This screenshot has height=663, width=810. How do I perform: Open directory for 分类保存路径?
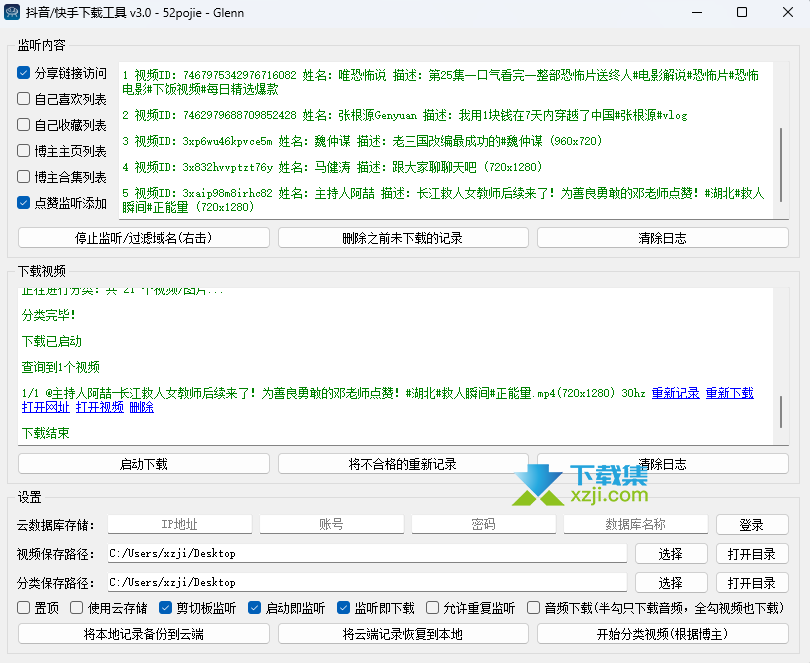click(x=752, y=582)
